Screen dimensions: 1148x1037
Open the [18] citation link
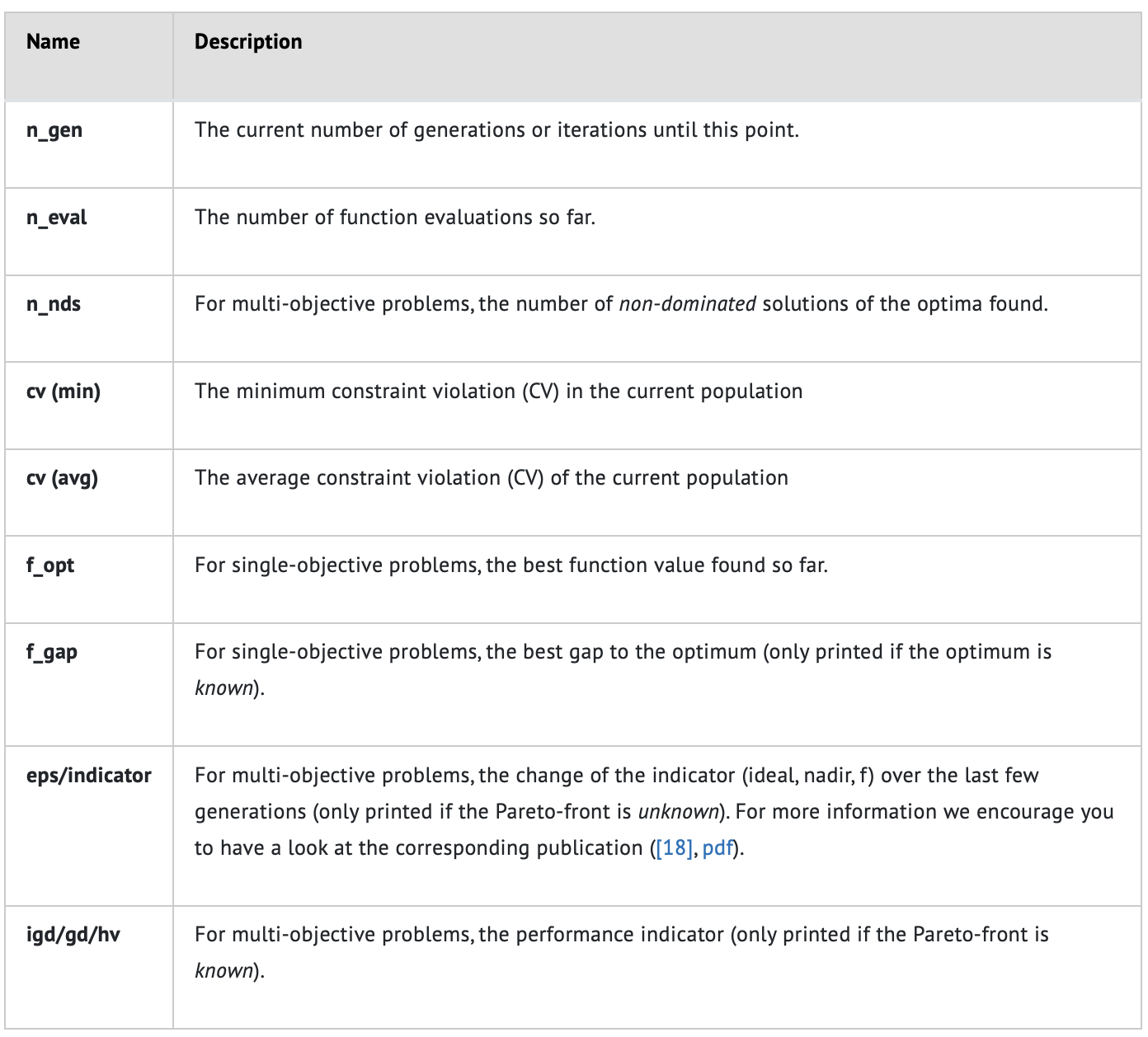coord(675,848)
